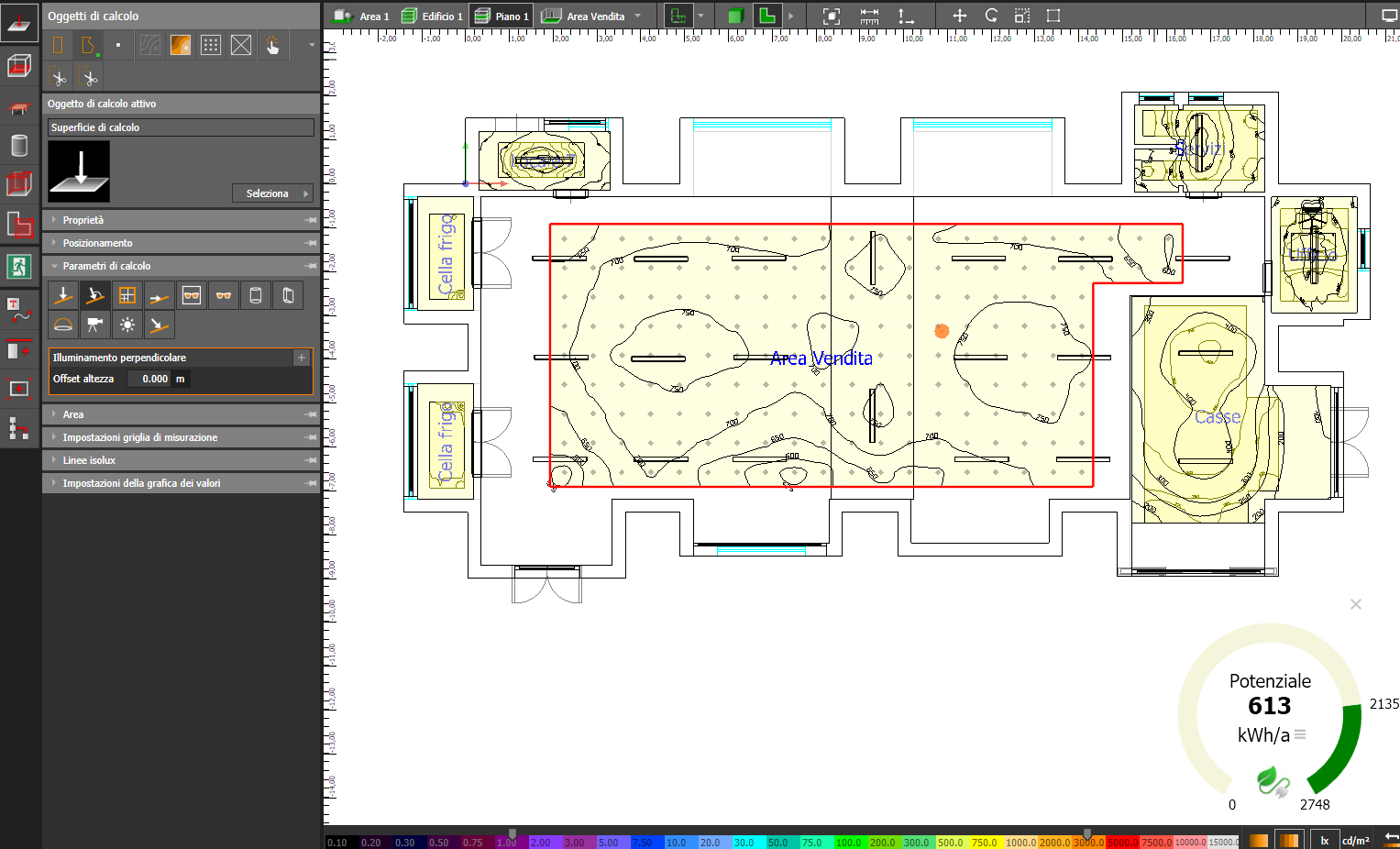
Task: Toggle the 3D green cube view
Action: tap(734, 16)
